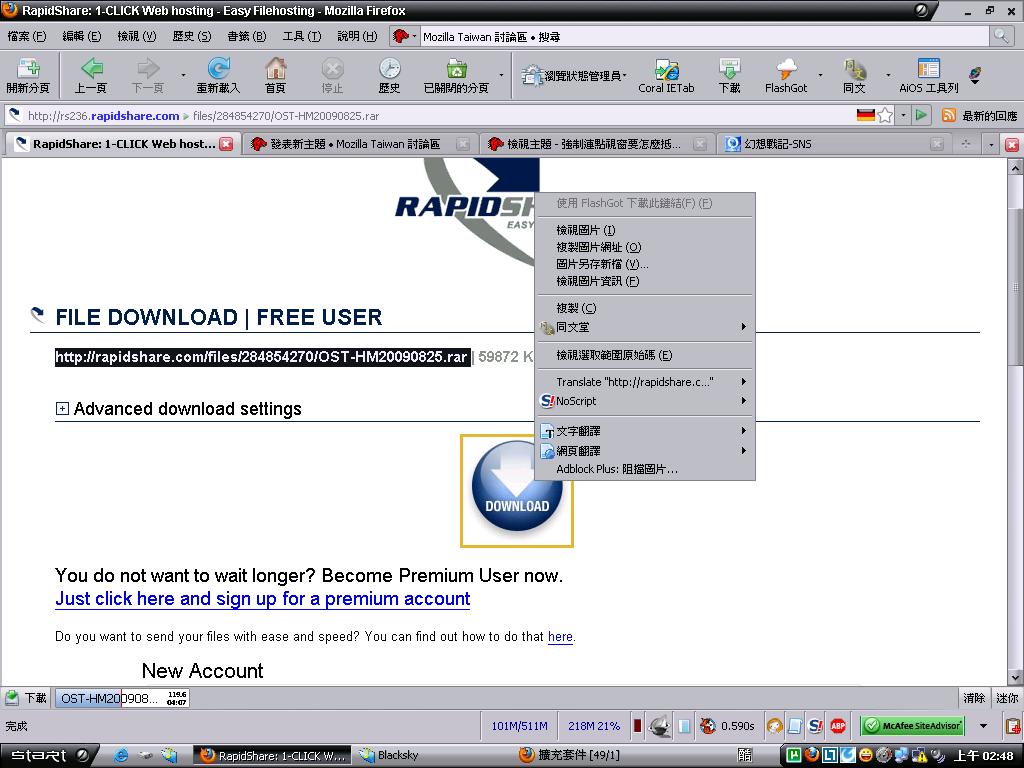1024x768 pixels.
Task: Click the green Go arrow button
Action: point(921,116)
